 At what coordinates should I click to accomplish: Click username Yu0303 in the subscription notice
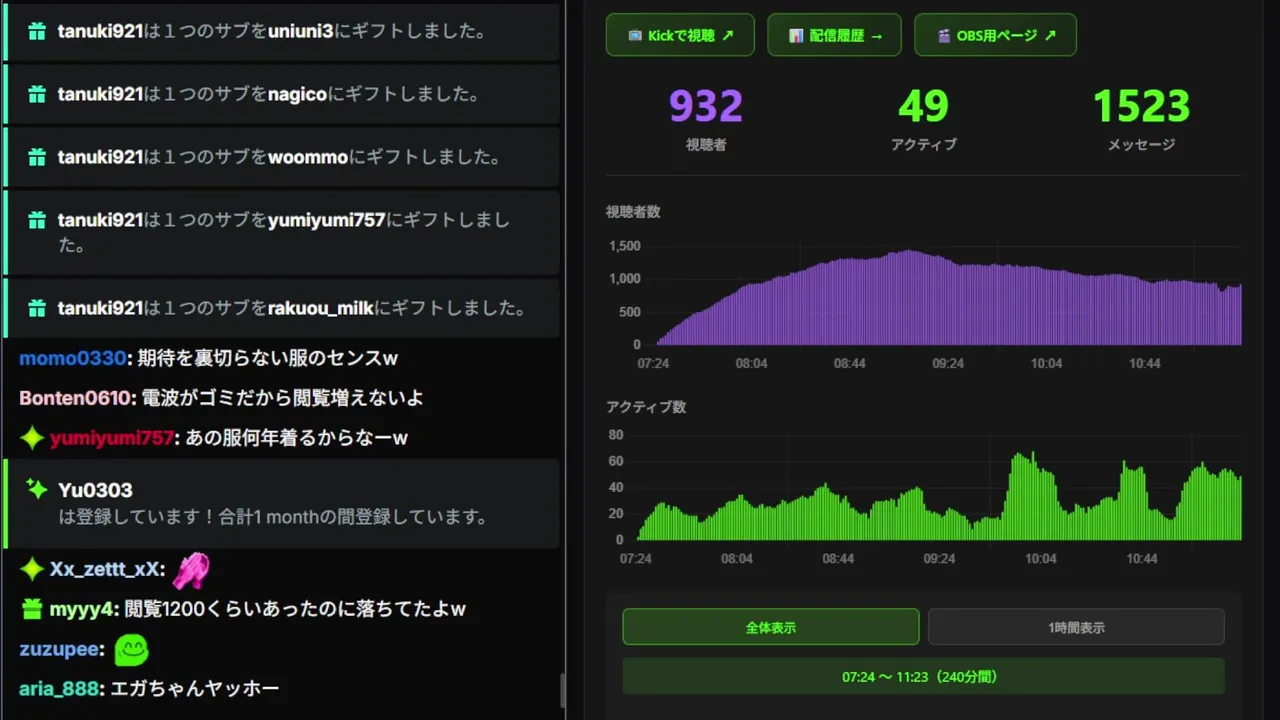[95, 490]
